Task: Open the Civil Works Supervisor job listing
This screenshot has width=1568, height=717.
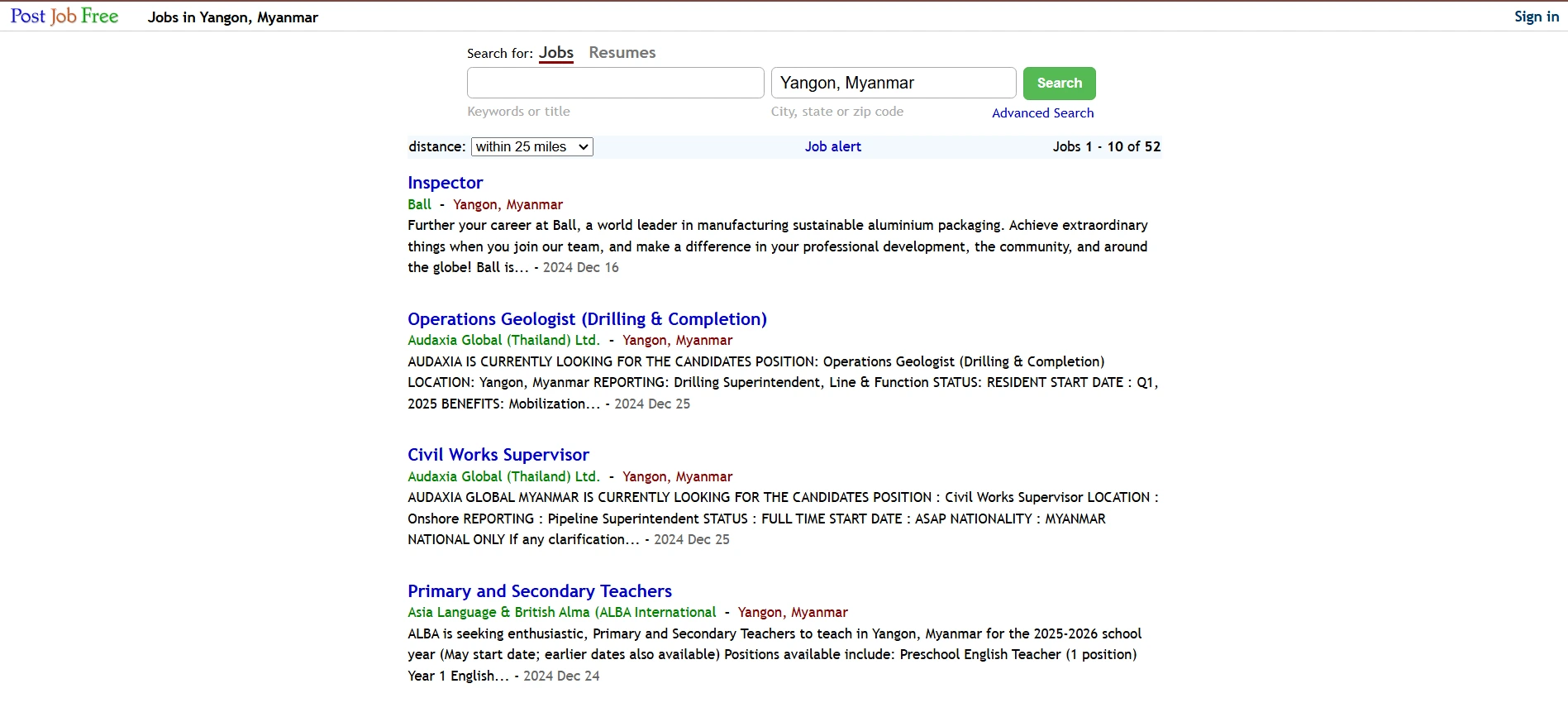Action: (498, 455)
